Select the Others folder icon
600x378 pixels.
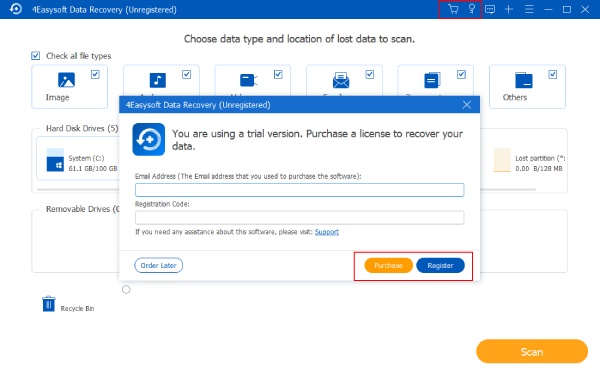(x=523, y=80)
